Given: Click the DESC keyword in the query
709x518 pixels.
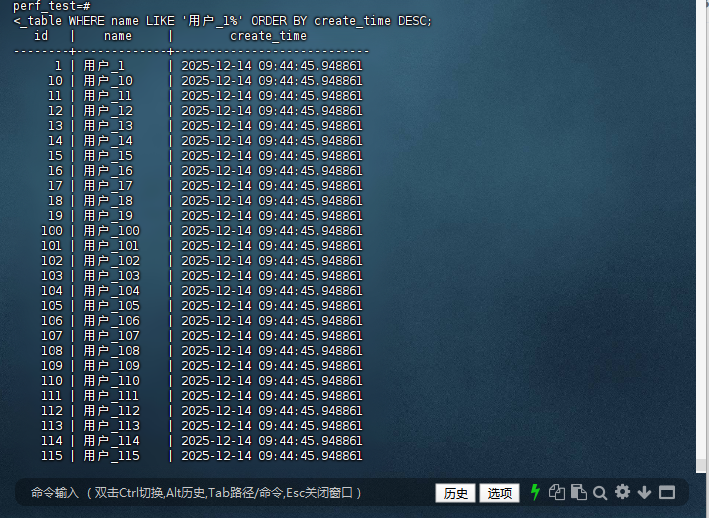Looking at the screenshot, I should [x=413, y=21].
